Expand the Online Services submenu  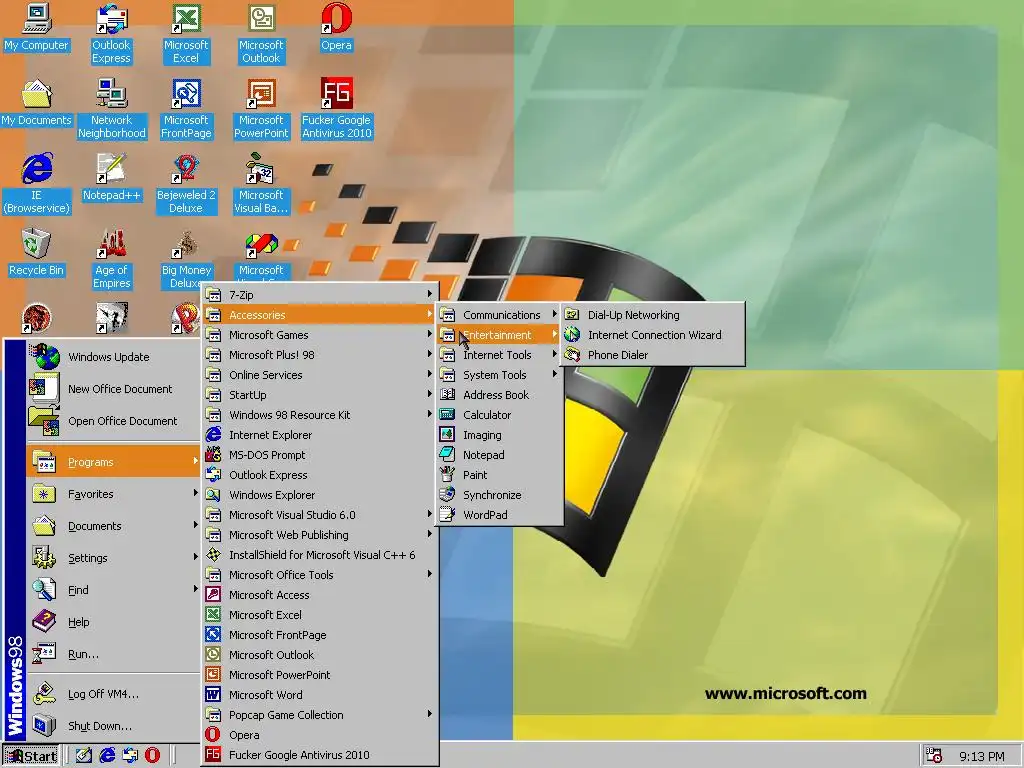click(320, 375)
